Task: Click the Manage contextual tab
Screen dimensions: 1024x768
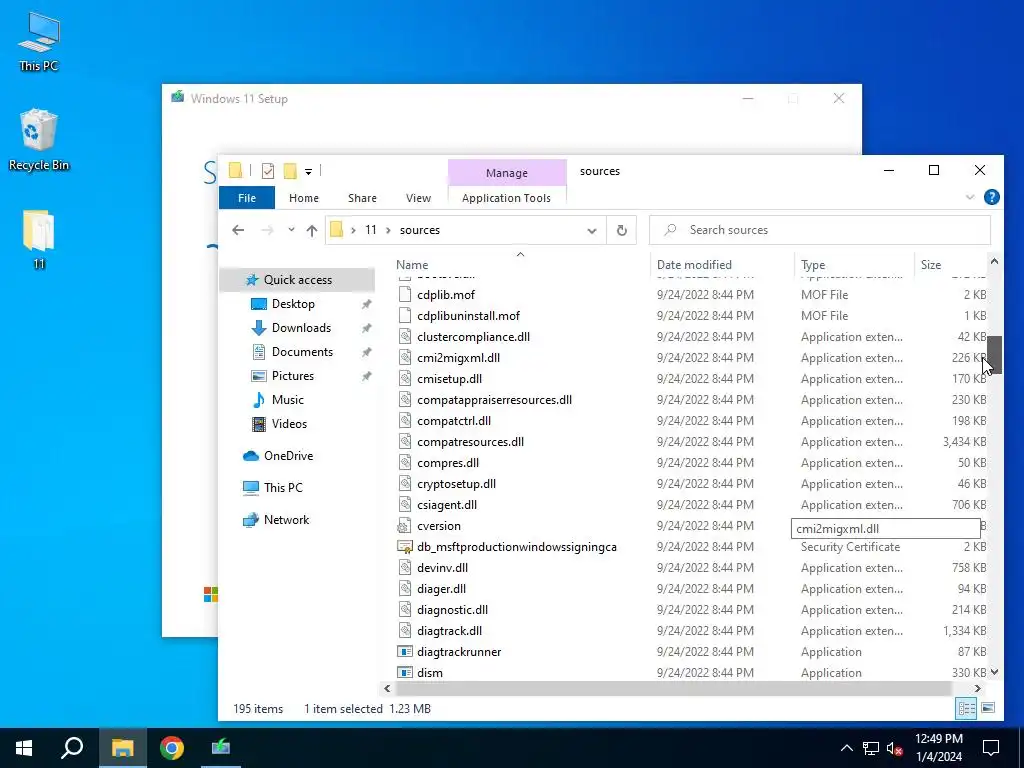Action: [507, 173]
